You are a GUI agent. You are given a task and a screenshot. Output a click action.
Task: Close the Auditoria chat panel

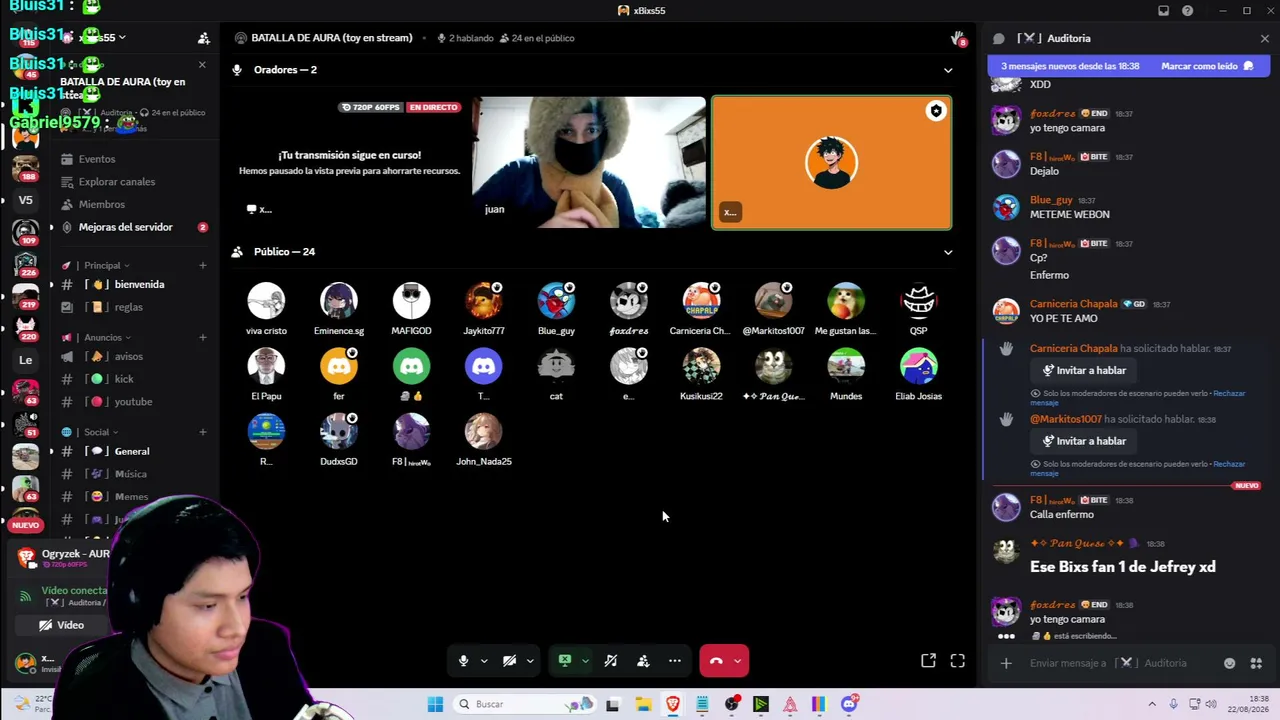[x=1265, y=38]
